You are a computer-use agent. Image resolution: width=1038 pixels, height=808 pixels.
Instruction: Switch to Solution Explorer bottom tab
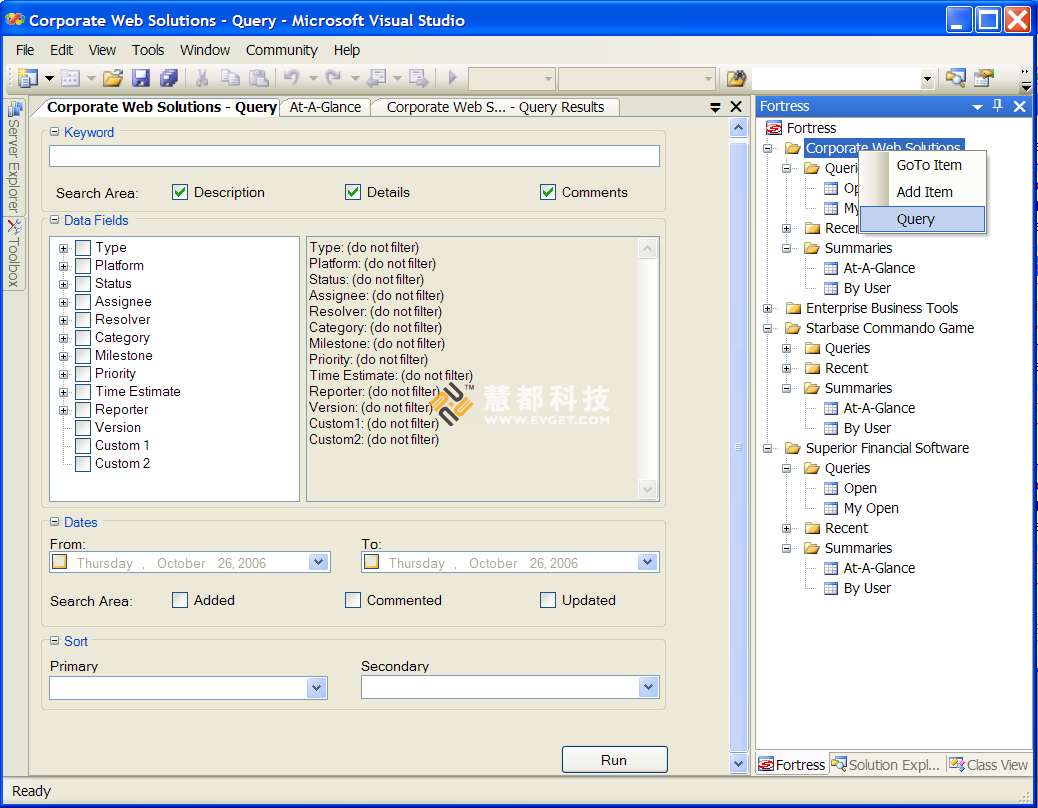click(886, 764)
